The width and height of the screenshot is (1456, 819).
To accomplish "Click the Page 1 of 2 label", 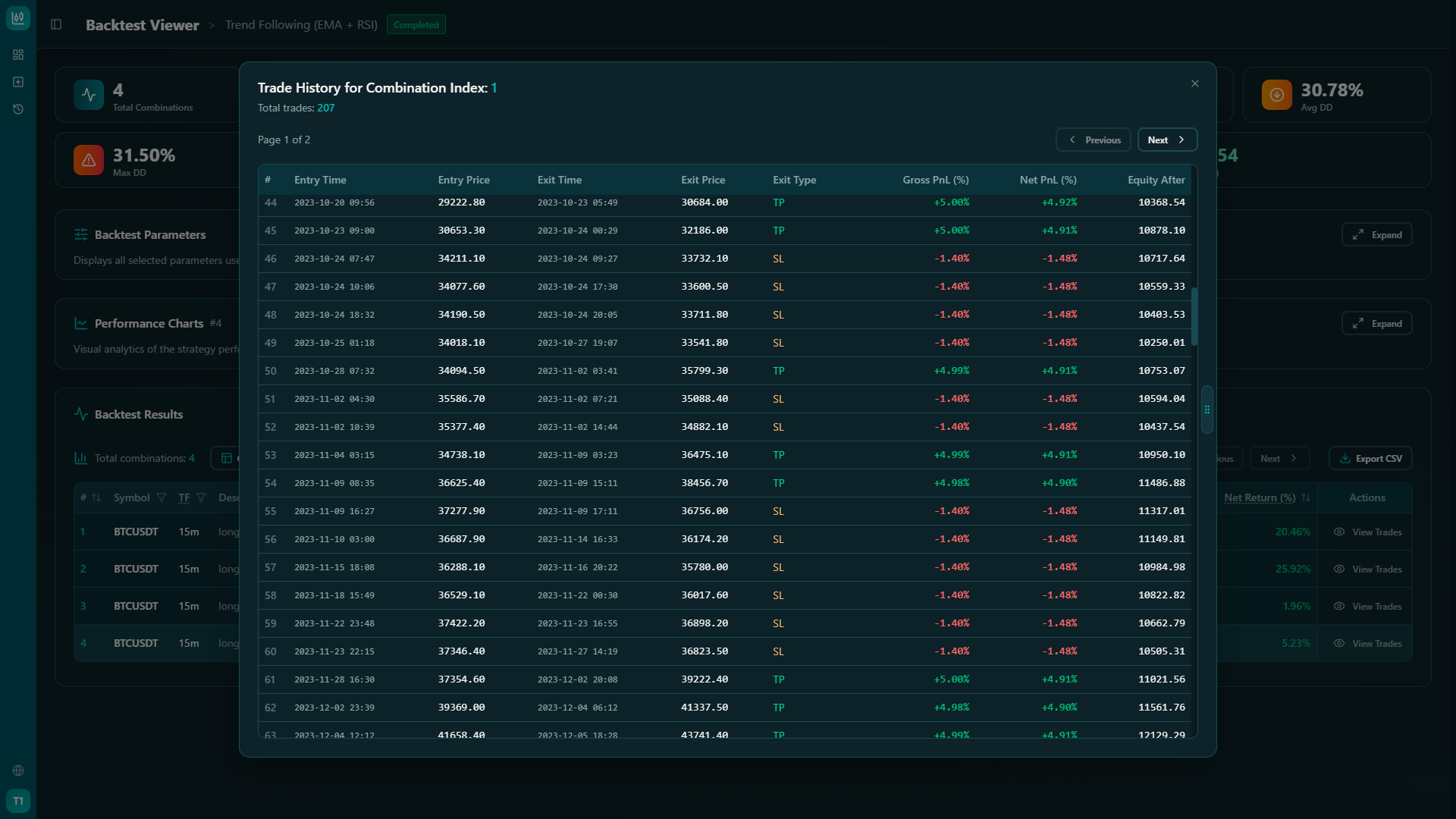I will [284, 140].
